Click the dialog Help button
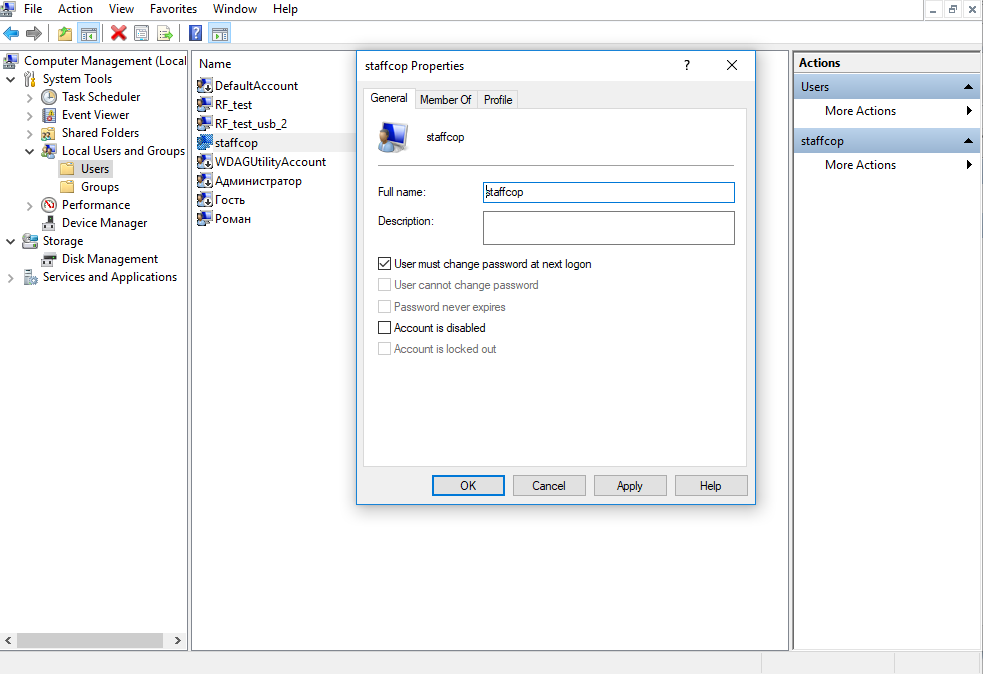Viewport: 983px width, 674px height. click(x=710, y=485)
